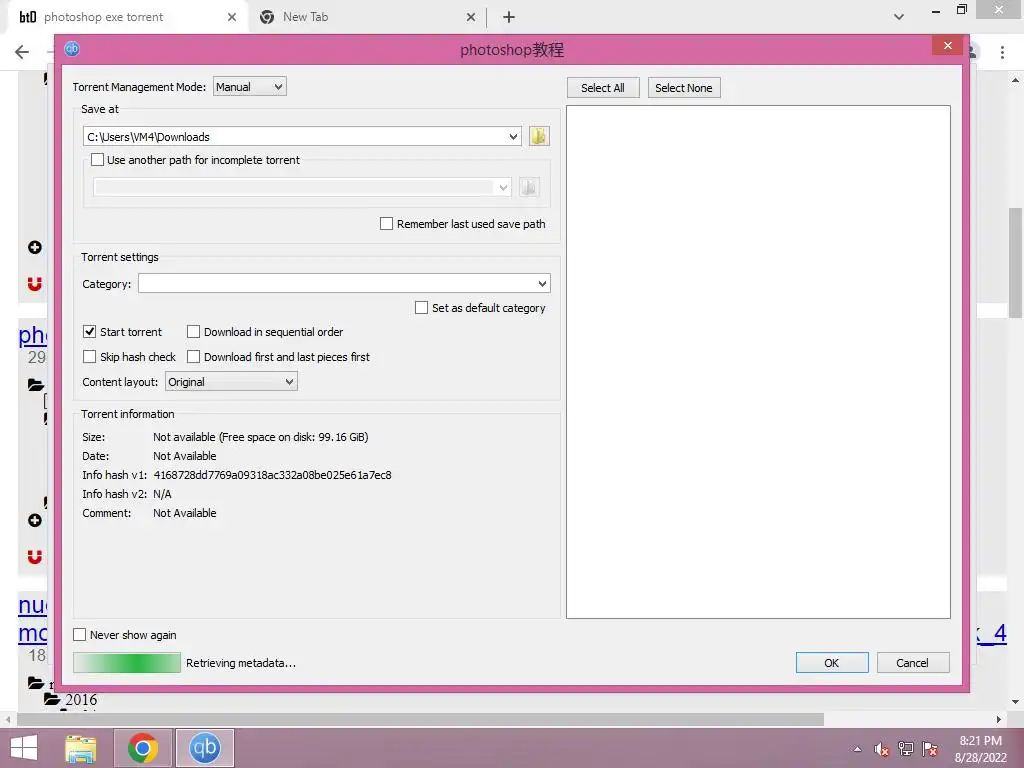This screenshot has height=768, width=1024.
Task: Open Action Center flag tray icon
Action: [930, 749]
